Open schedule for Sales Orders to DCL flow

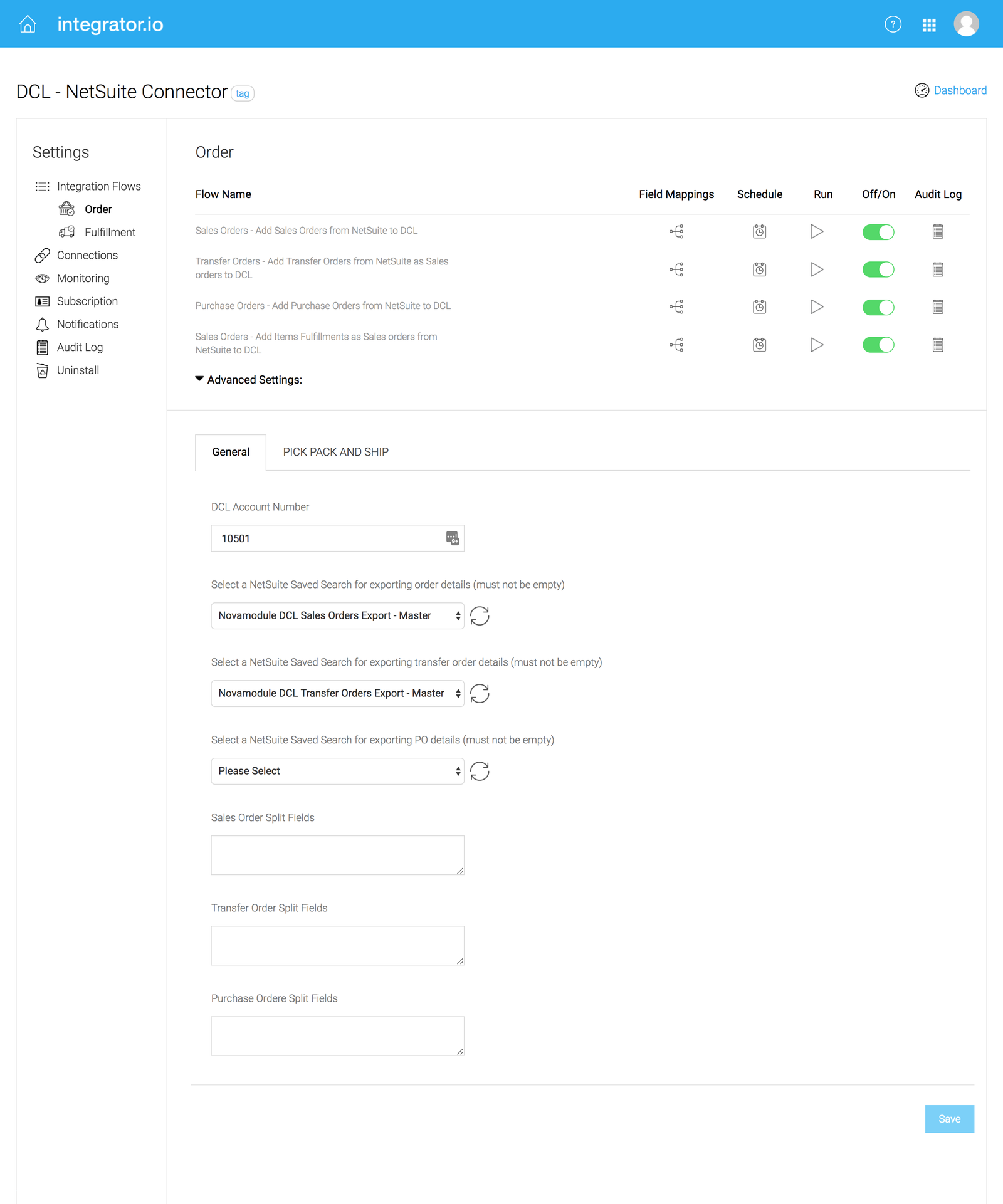(x=759, y=231)
